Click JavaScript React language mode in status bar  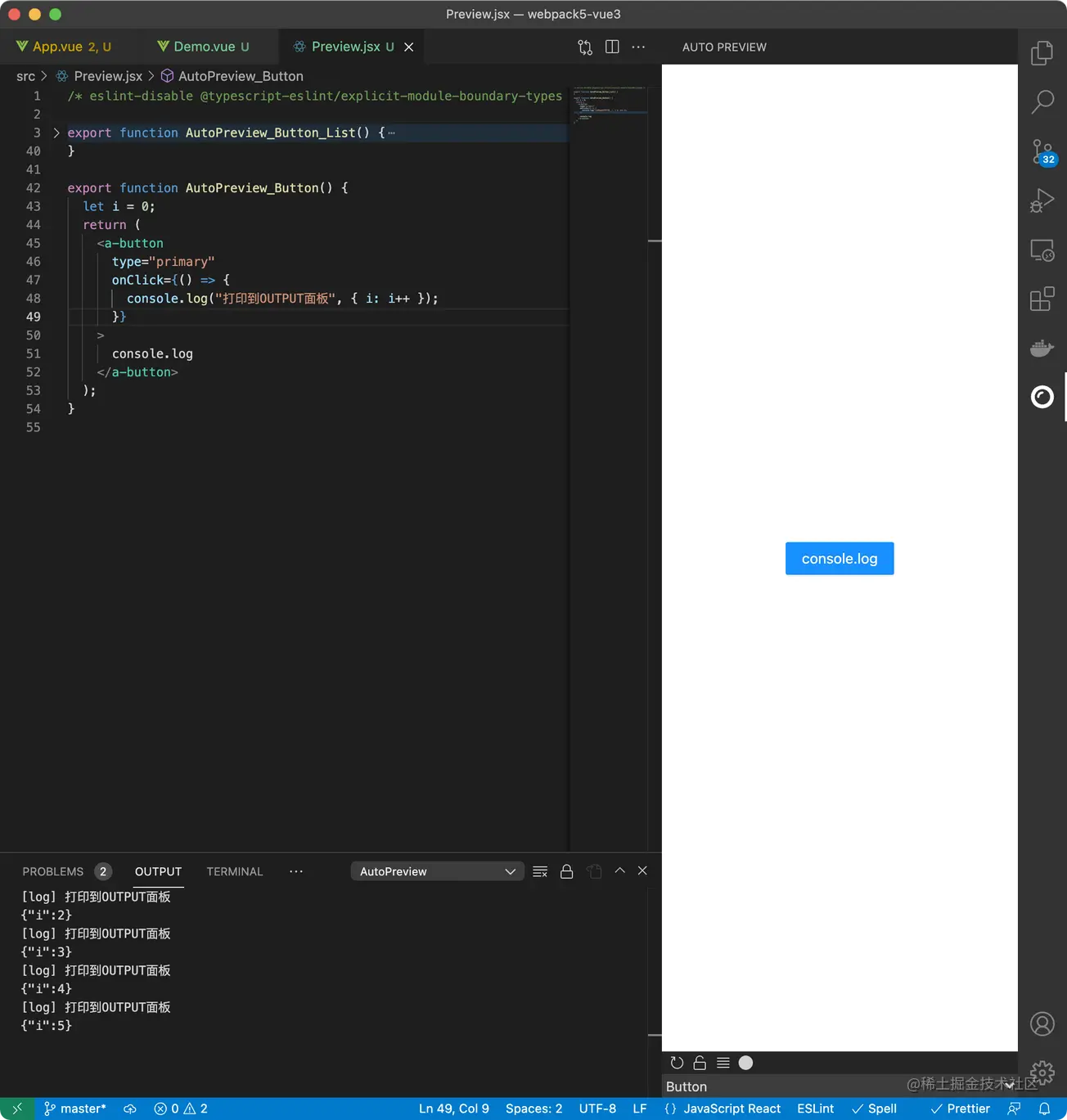[732, 1109]
